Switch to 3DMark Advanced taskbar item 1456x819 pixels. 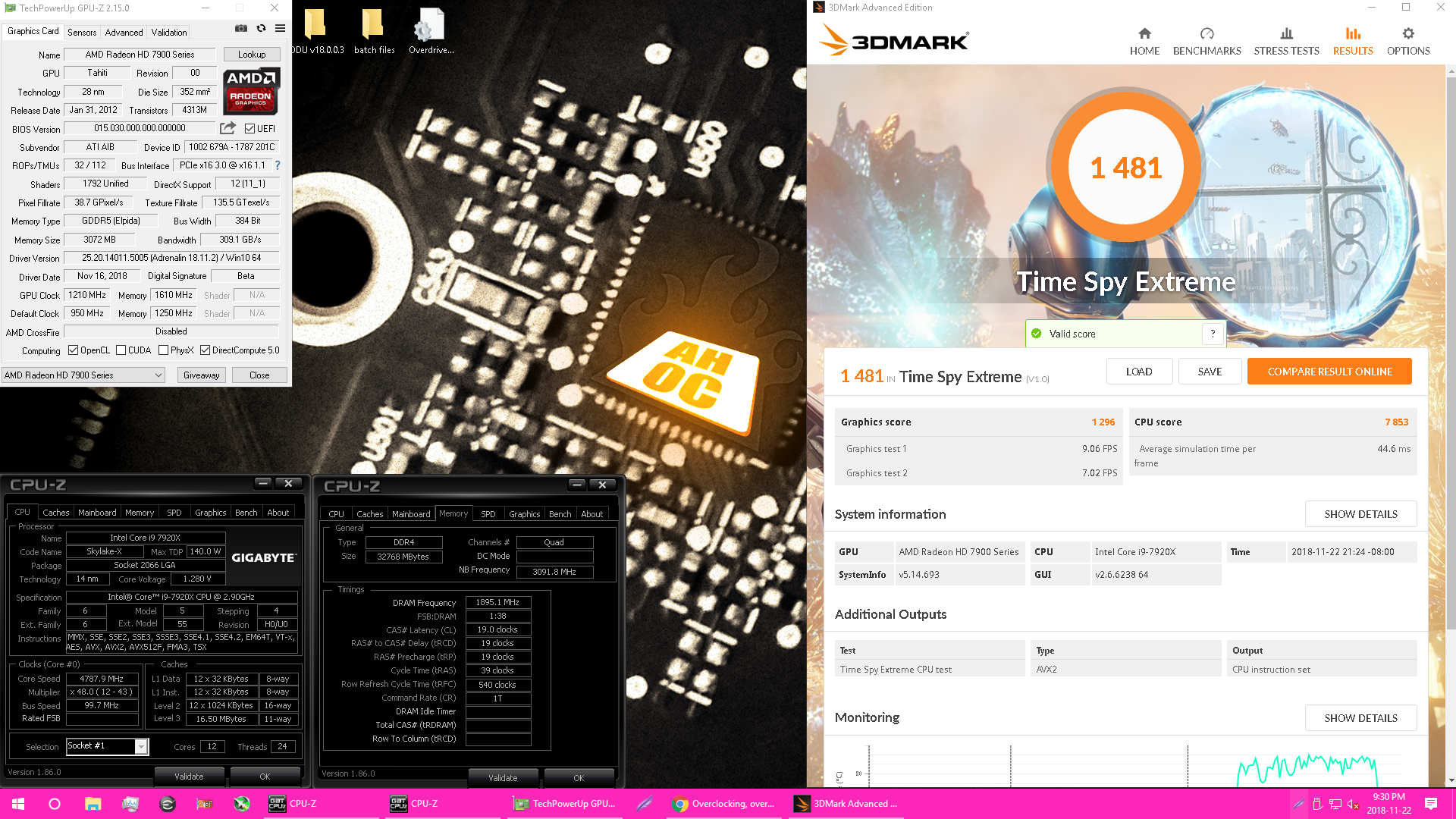click(846, 804)
